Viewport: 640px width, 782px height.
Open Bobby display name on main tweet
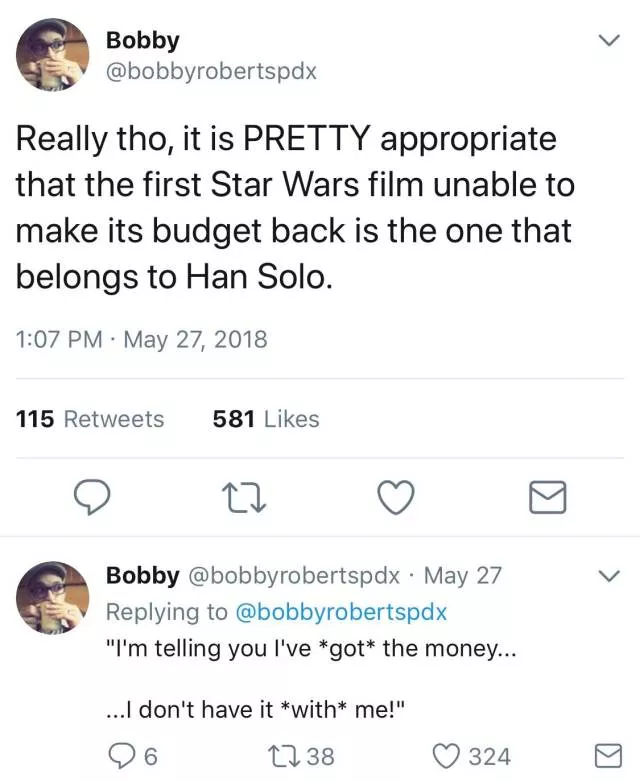coord(142,41)
